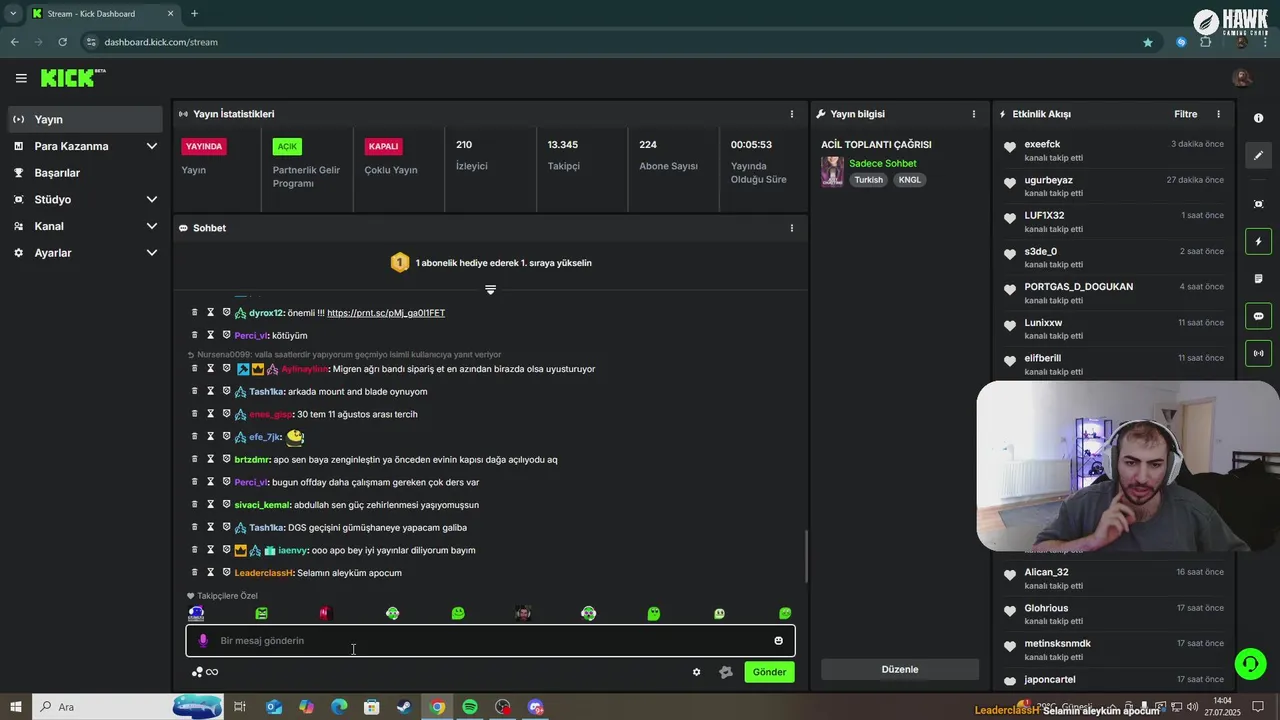Screen dimensions: 1280x720
Task: Open Microsoft Edge from the taskbar
Action: [x=338, y=707]
